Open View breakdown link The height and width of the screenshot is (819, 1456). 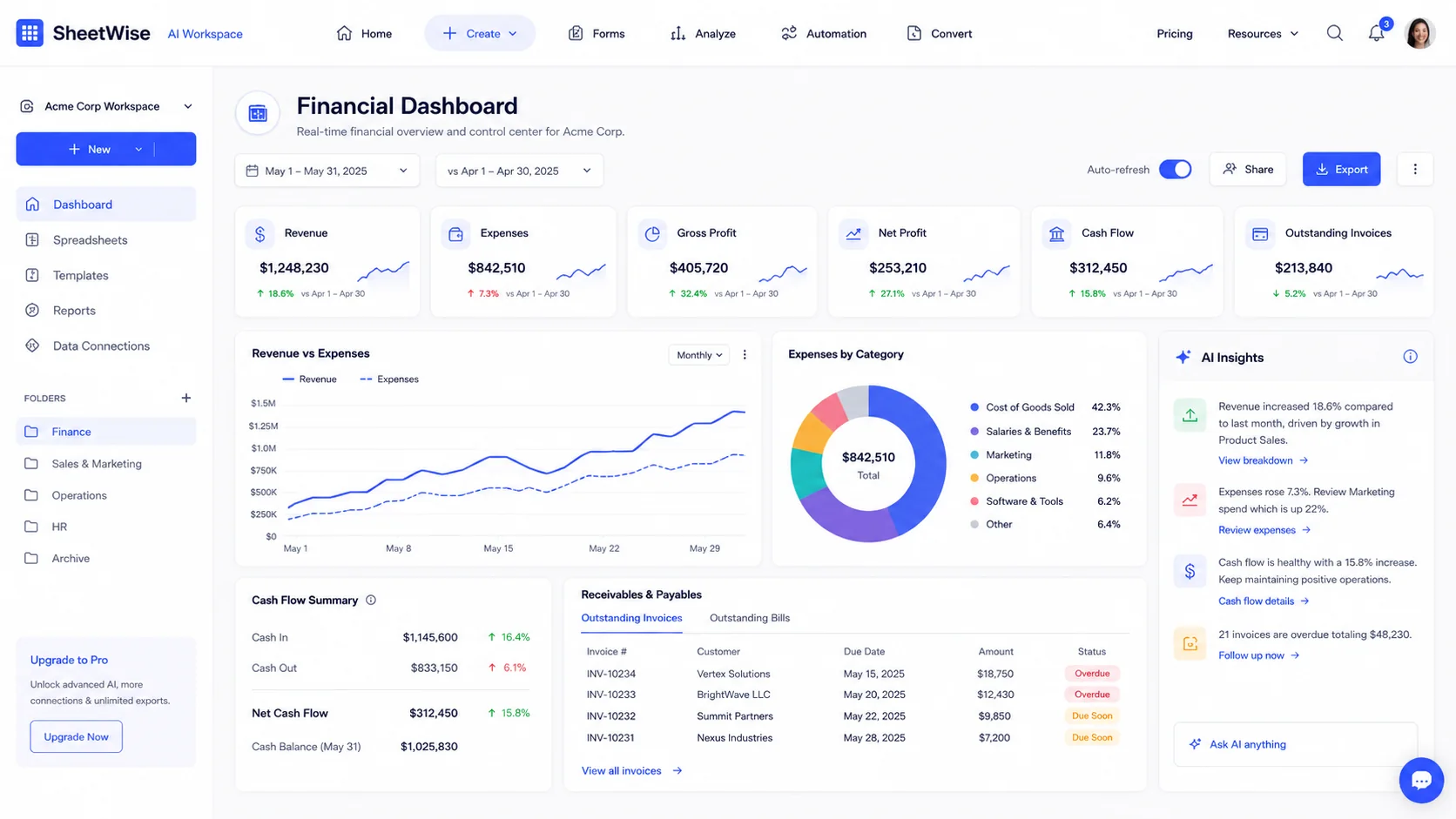[1263, 460]
